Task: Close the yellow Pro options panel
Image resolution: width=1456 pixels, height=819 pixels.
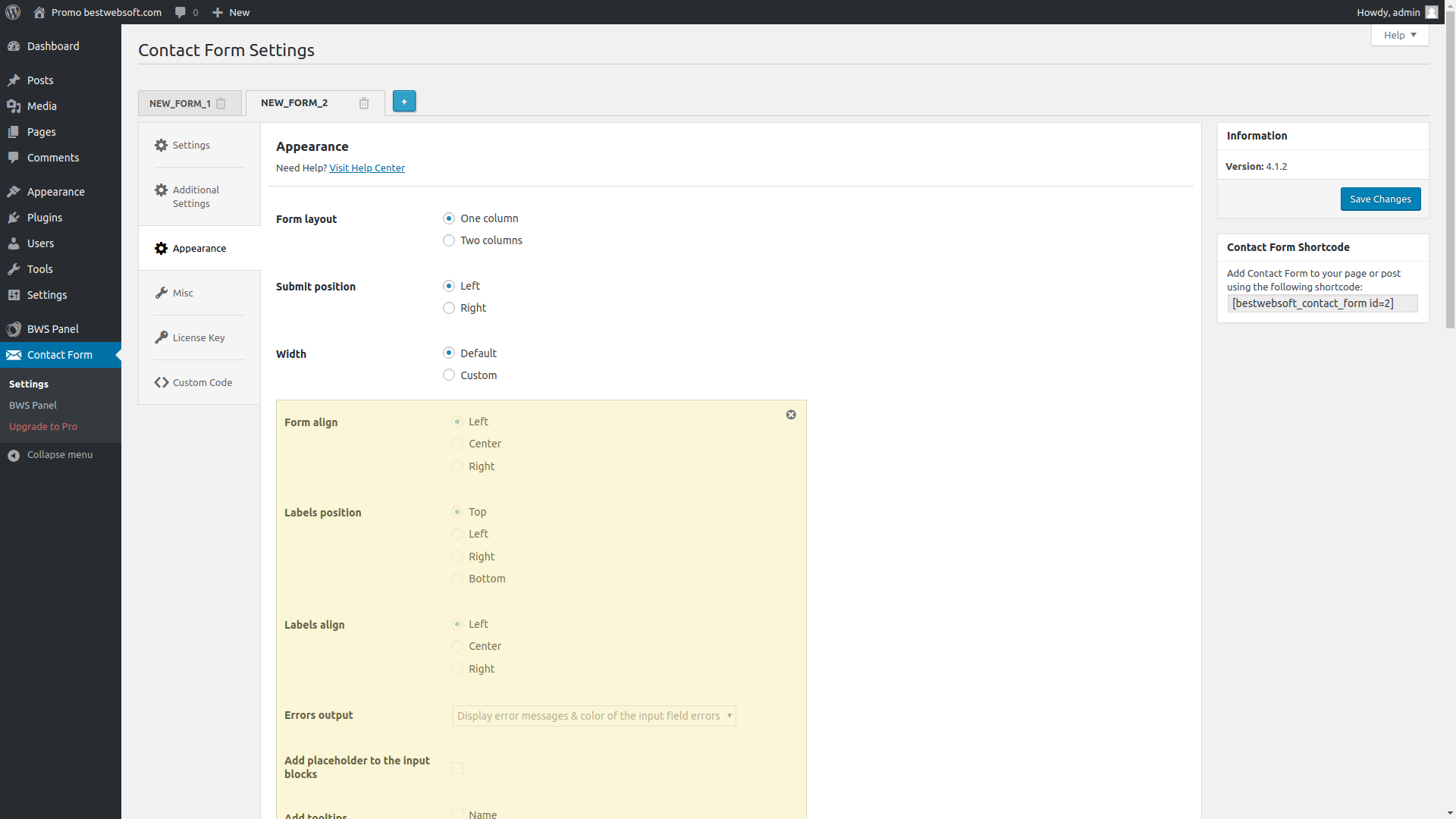Action: [791, 415]
